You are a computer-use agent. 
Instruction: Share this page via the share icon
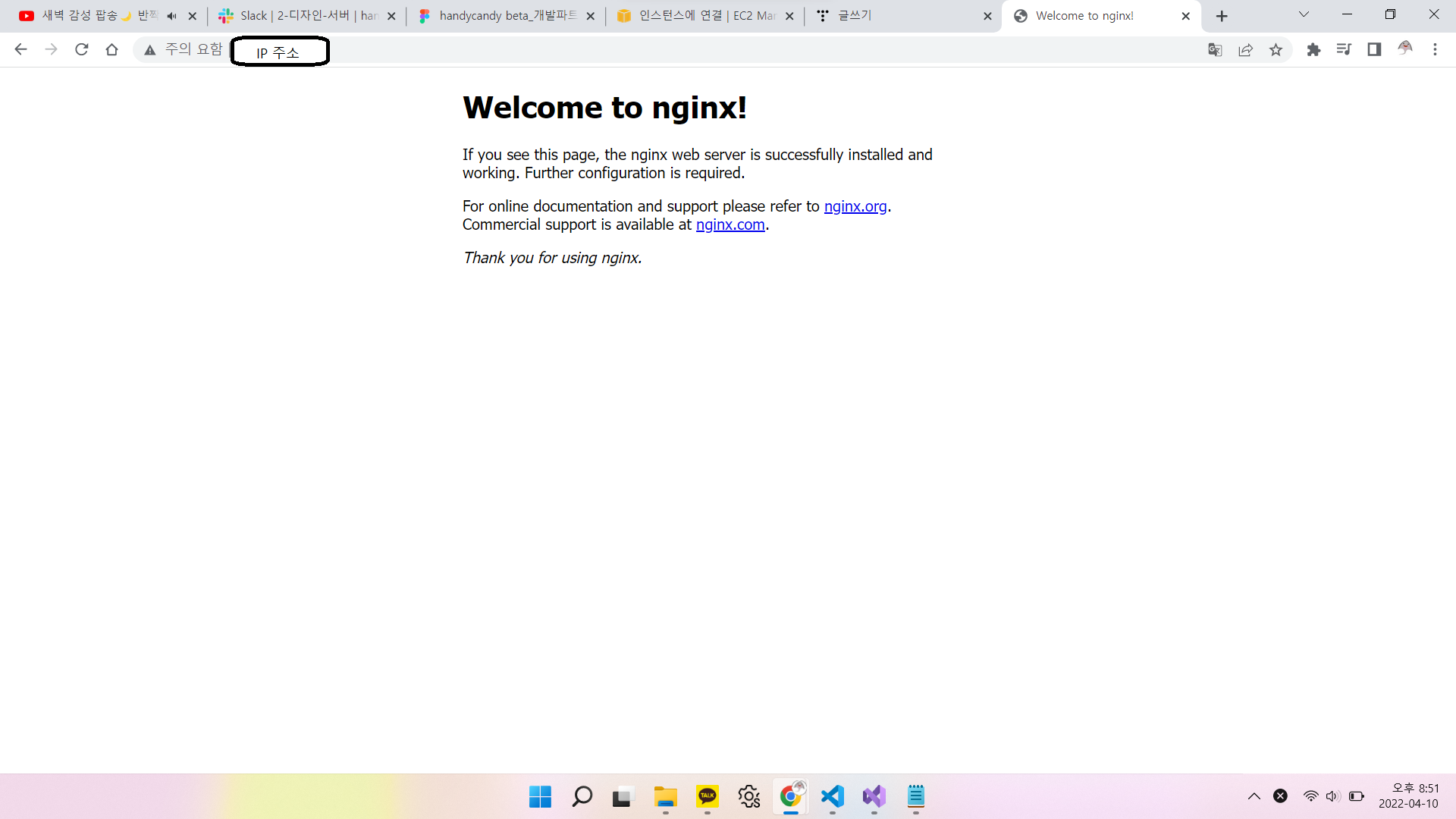coord(1245,50)
